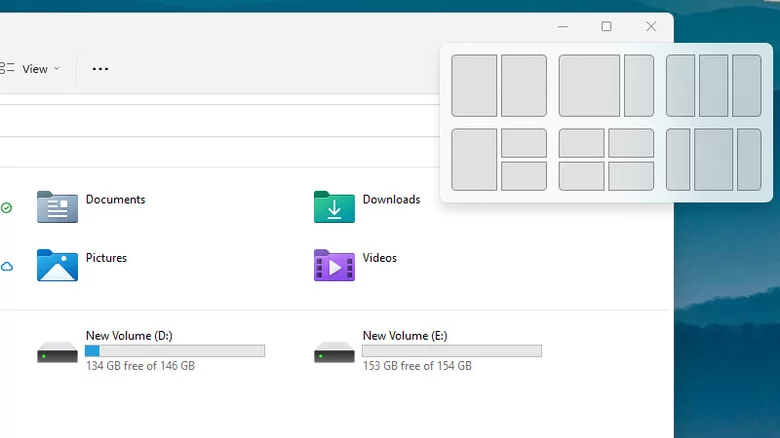
Task: Choose middle column of the three equal columns layout
Action: pyautogui.click(x=713, y=86)
